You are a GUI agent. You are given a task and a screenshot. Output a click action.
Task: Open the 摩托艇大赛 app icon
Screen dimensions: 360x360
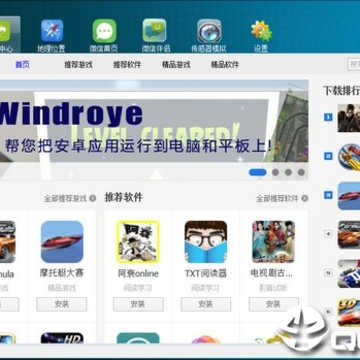coord(62,242)
